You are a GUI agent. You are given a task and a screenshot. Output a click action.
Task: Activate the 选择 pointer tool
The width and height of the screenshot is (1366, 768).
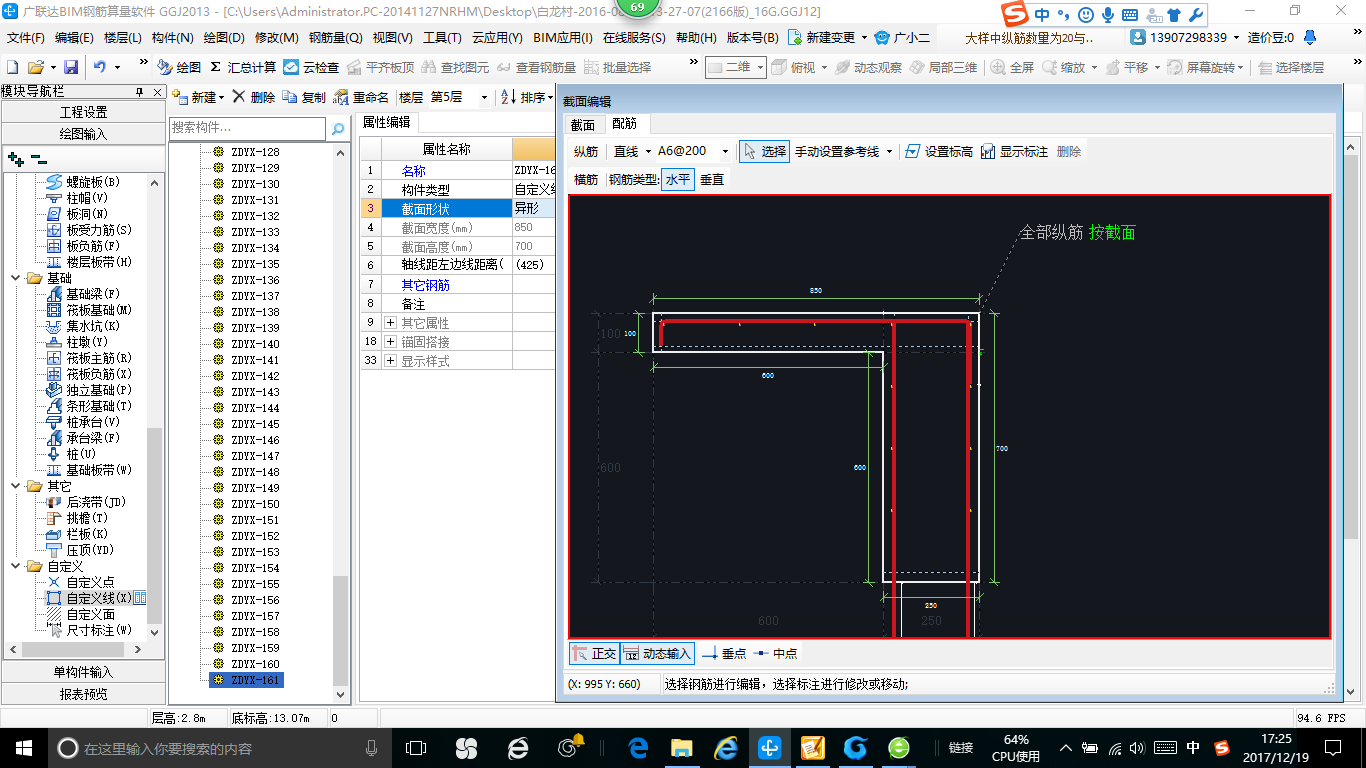point(764,151)
